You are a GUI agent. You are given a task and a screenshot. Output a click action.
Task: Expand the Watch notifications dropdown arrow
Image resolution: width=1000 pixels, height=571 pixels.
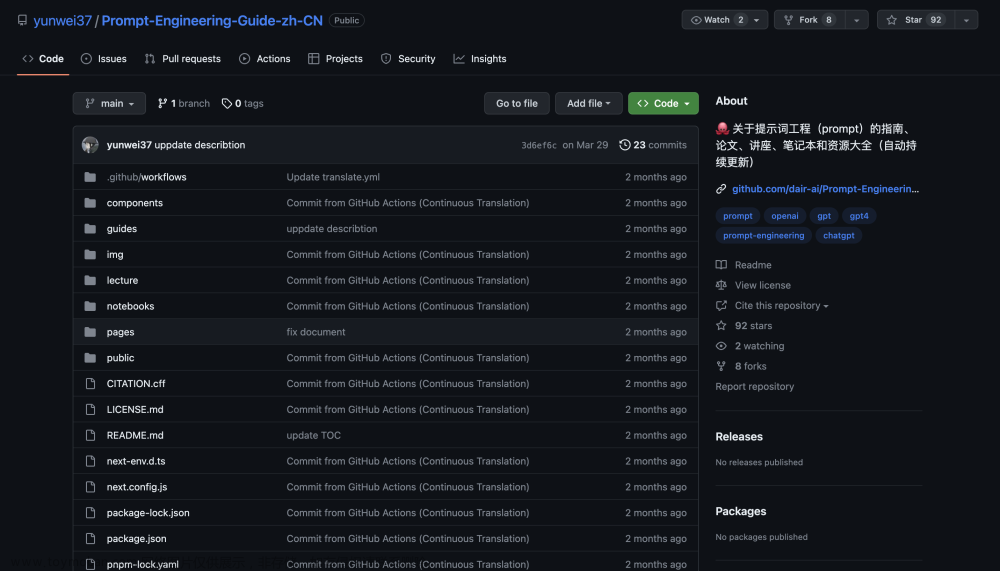(x=757, y=20)
